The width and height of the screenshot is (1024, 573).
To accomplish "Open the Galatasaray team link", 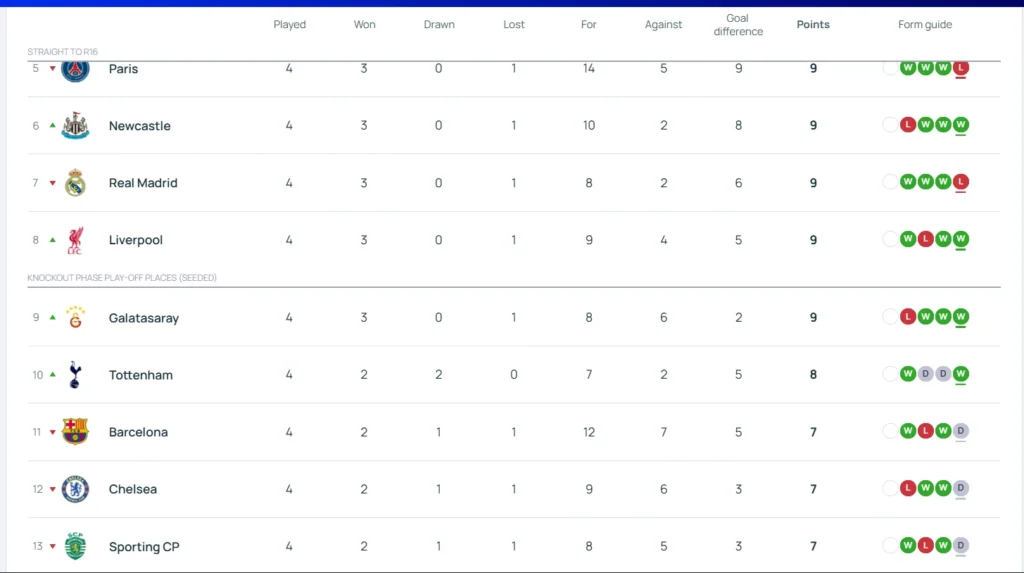I will pos(144,318).
